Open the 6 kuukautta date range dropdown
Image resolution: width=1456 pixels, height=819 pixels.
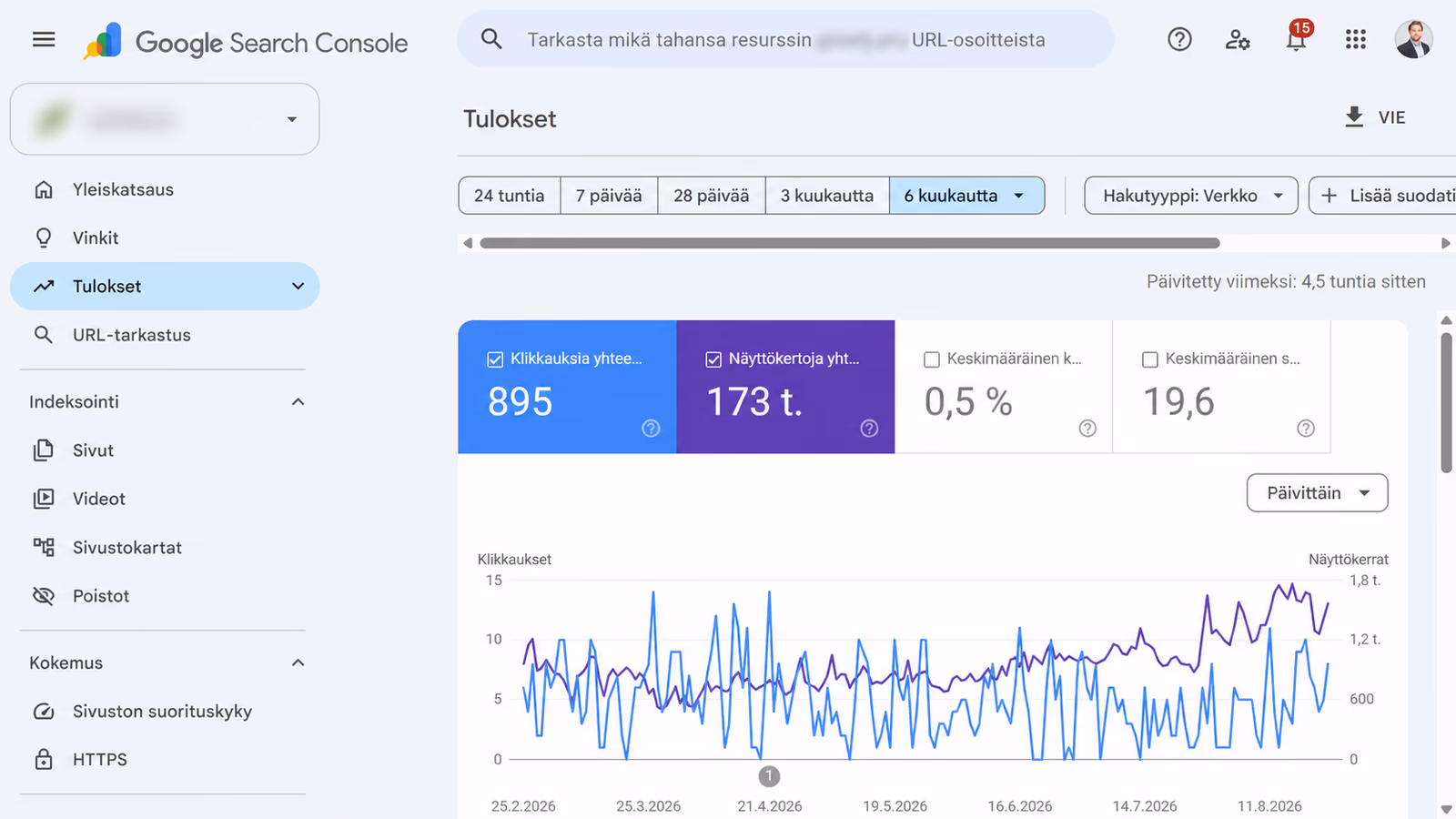[966, 196]
